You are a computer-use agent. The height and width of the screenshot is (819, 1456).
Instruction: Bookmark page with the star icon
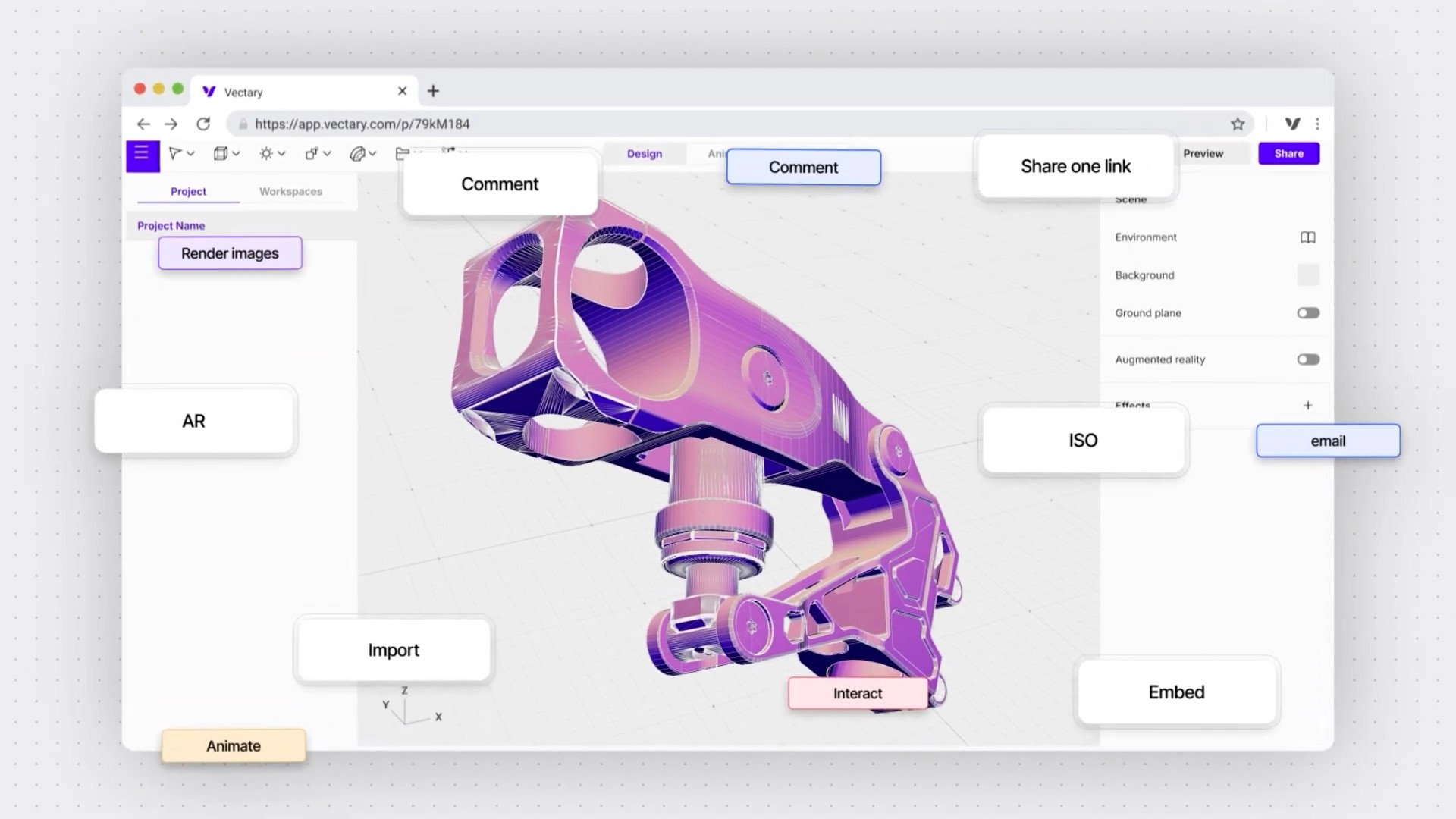click(1238, 124)
